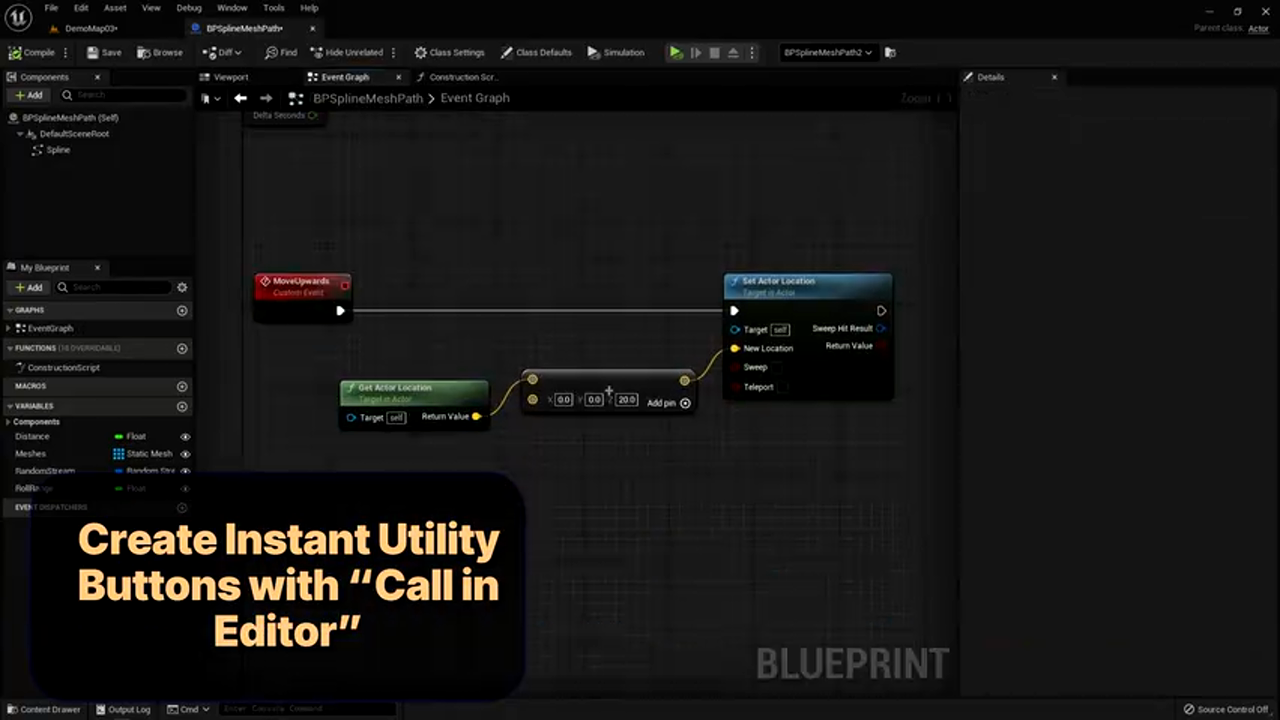Save the blueprint with the Save icon
This screenshot has width=1280, height=720.
[93, 52]
